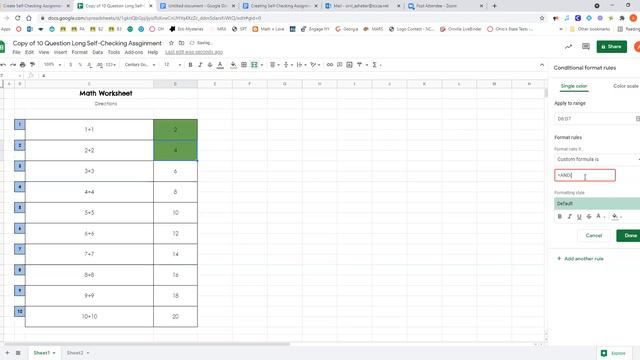
Task: Open the Add-ons menu
Action: tap(134, 52)
